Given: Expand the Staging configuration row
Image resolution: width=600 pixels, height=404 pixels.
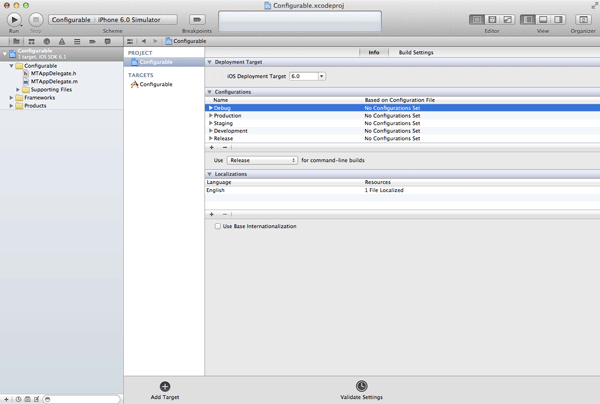Looking at the screenshot, I should pos(210,123).
